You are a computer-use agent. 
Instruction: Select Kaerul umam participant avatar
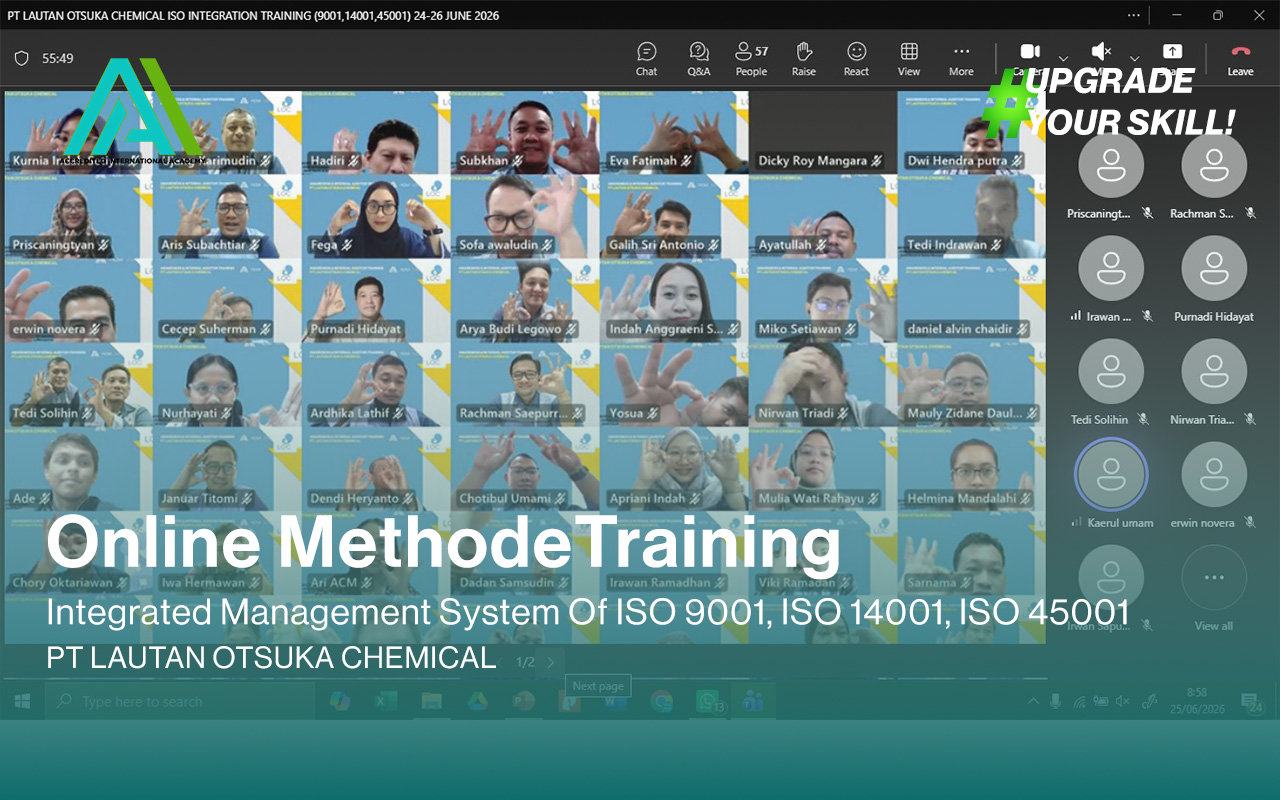point(1111,475)
